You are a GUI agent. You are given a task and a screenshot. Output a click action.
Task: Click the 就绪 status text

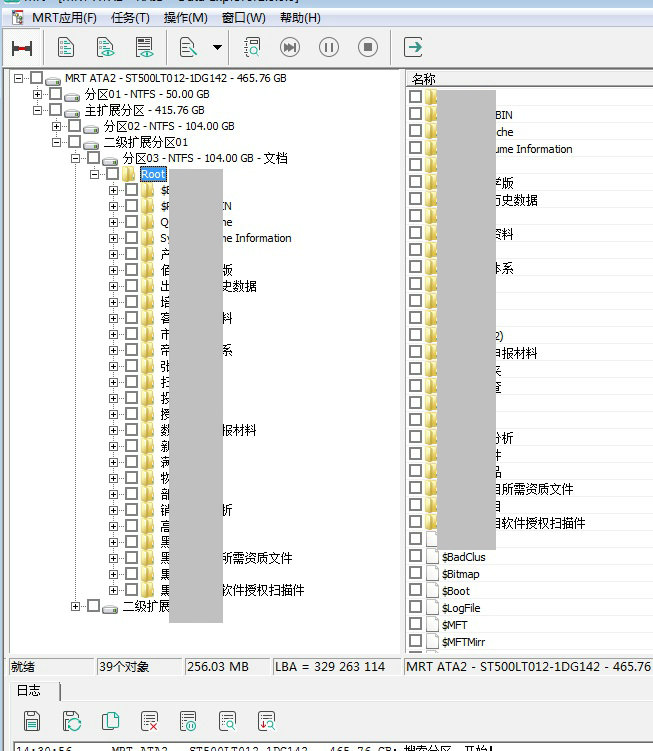23,667
